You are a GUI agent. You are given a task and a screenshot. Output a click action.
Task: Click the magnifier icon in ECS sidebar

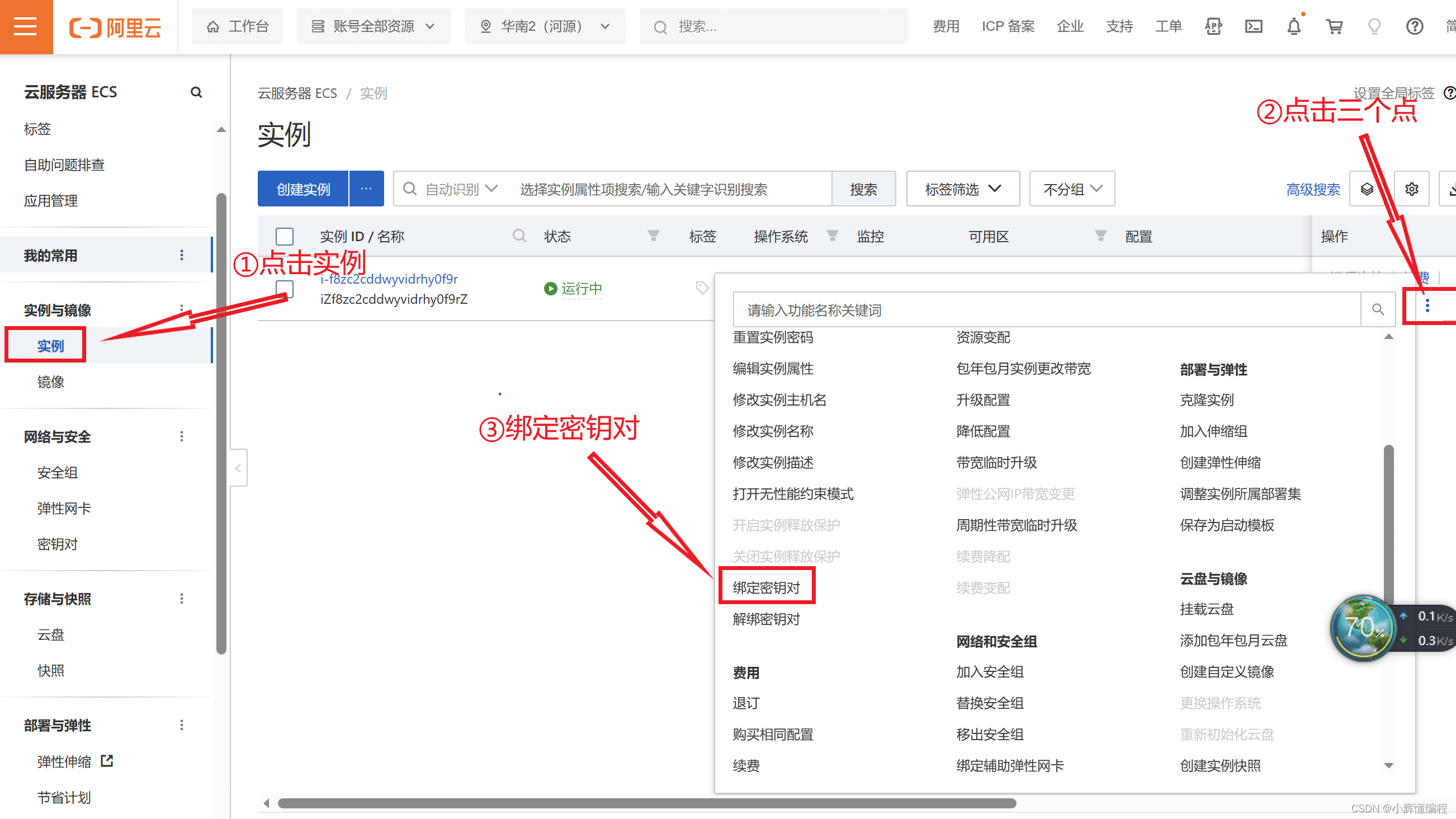pyautogui.click(x=196, y=92)
